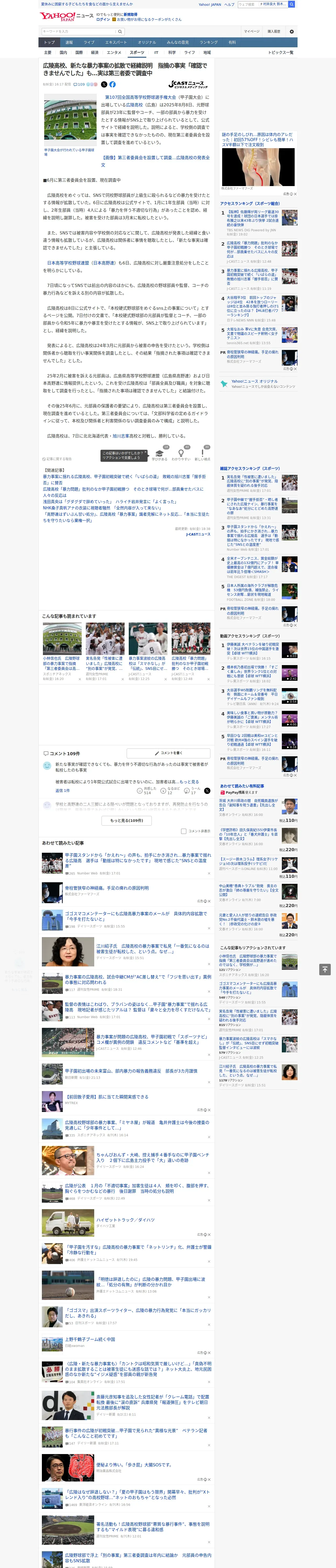
Task: Open the みんなの意見 navigation tab
Action: point(178,43)
